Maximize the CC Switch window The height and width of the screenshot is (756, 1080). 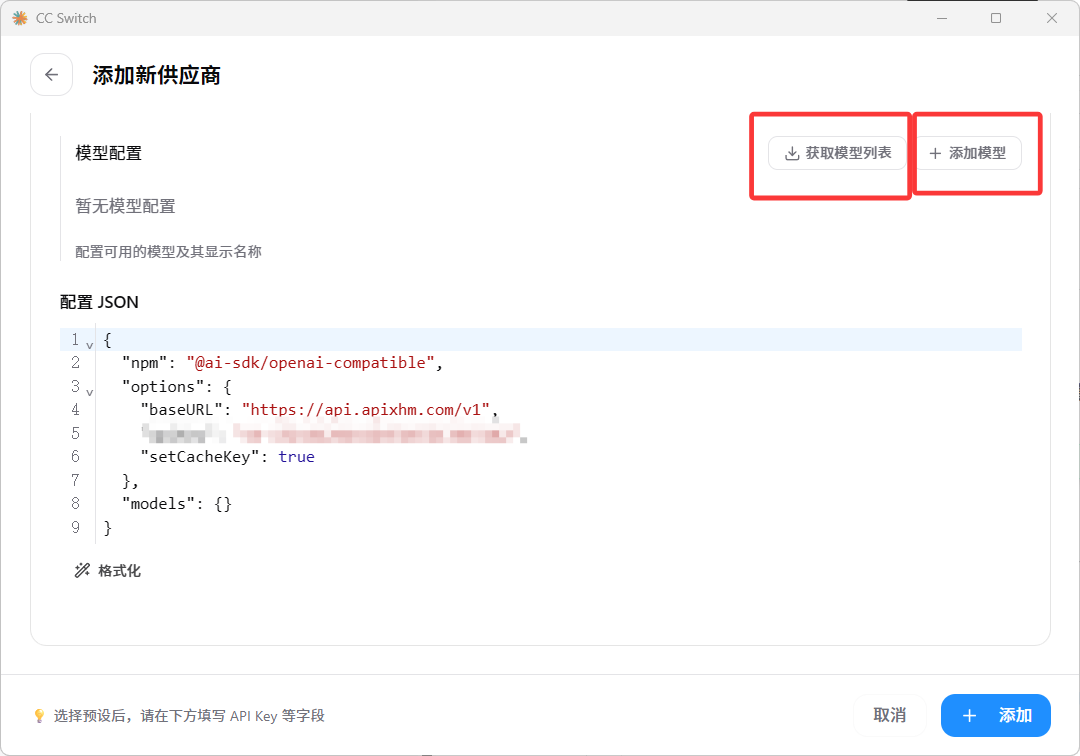coord(996,18)
